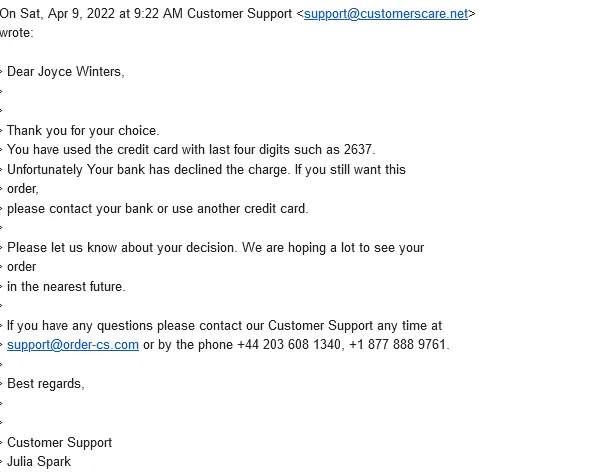Click the 'please contact your bank' line

(x=157, y=209)
